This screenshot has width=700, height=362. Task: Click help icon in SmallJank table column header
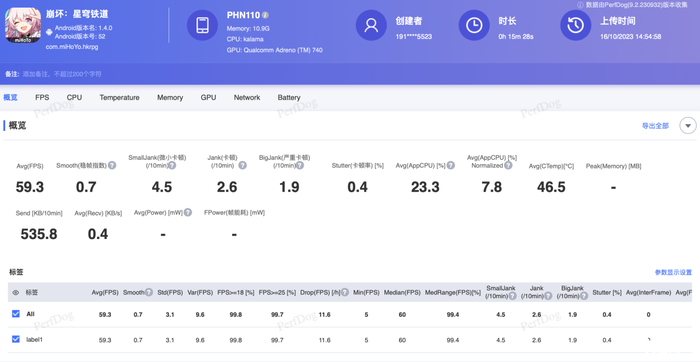pyautogui.click(x=512, y=296)
